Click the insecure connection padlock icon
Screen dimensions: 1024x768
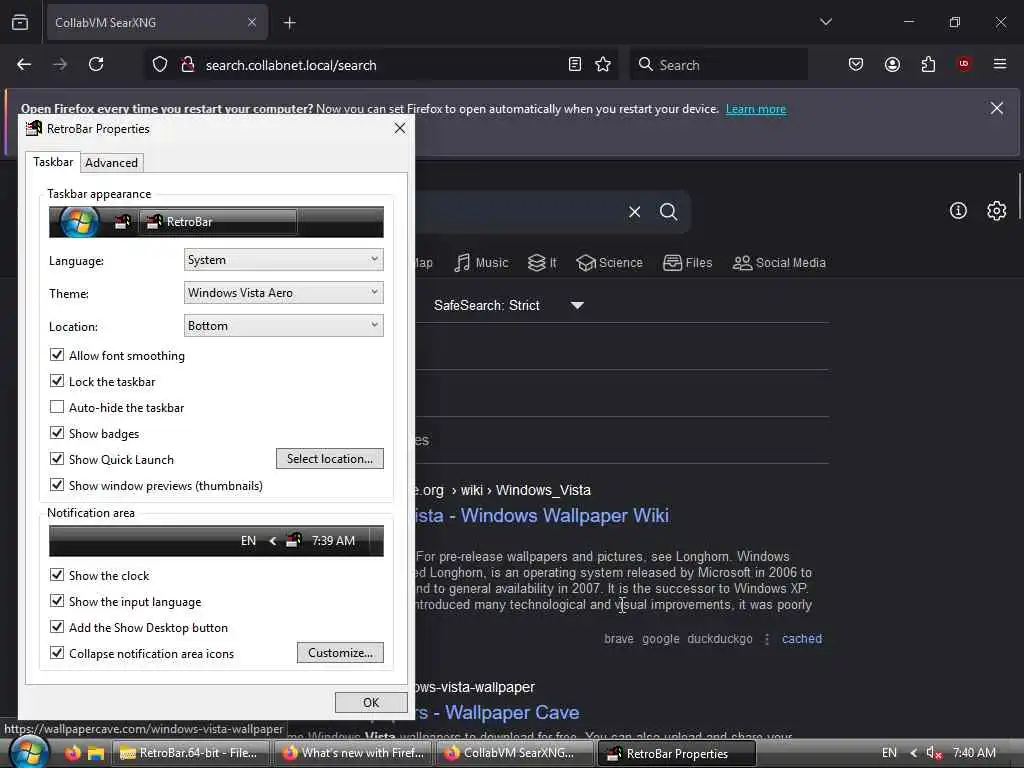(188, 65)
